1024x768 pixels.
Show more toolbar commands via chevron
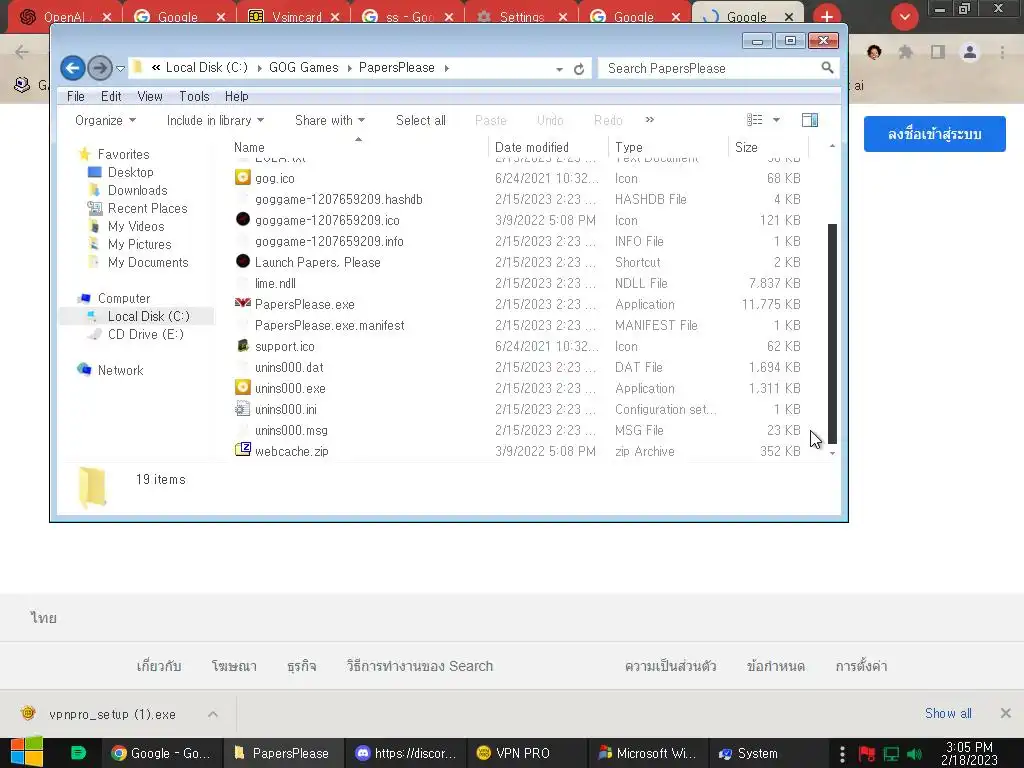649,120
